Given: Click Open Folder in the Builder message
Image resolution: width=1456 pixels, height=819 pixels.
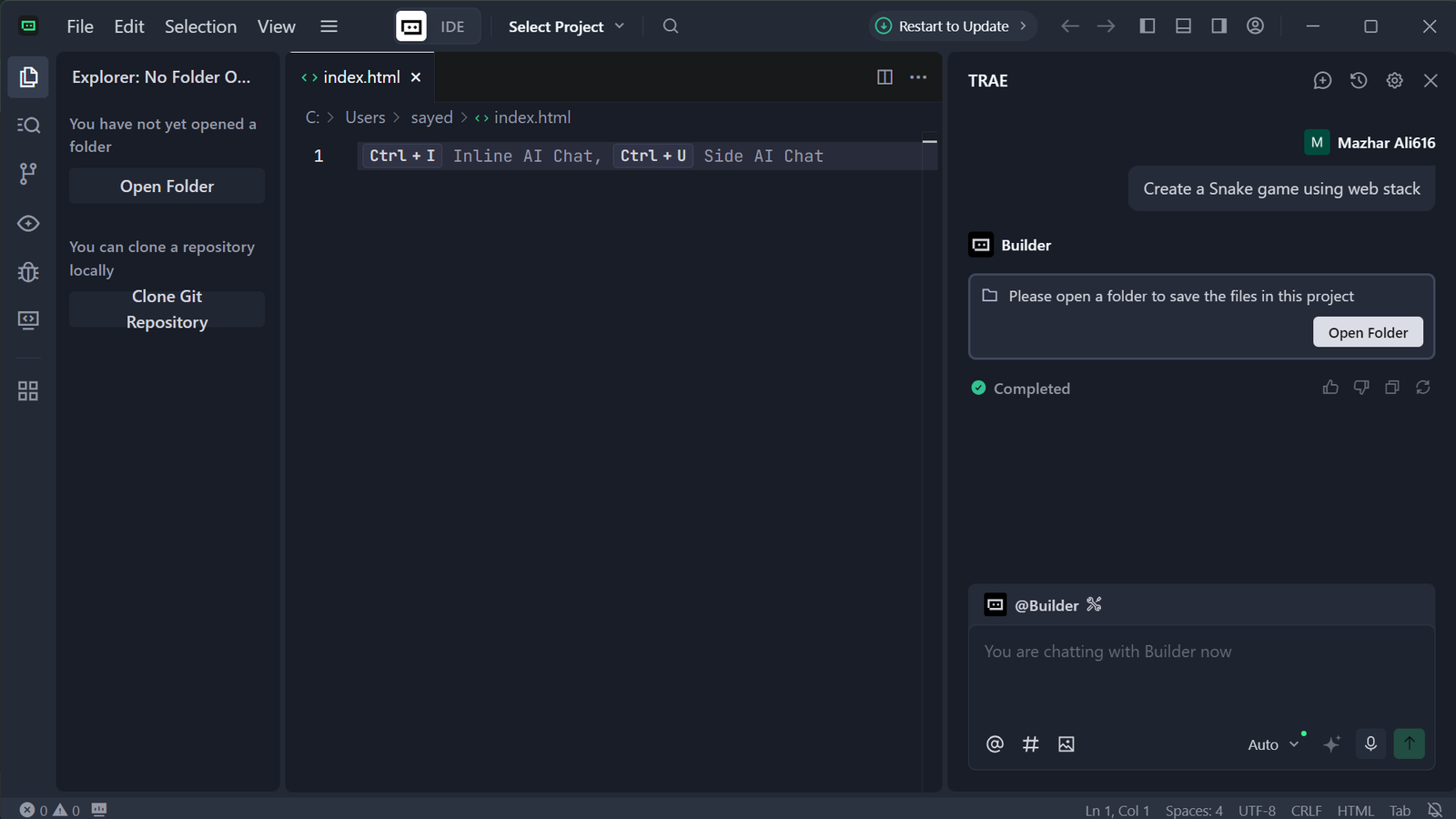Looking at the screenshot, I should coord(1368,332).
